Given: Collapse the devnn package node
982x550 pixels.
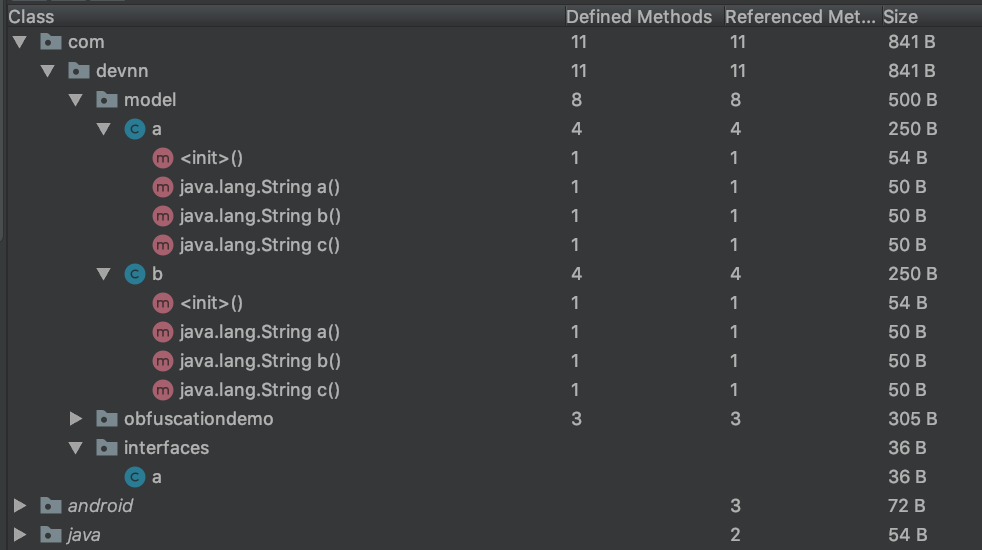Looking at the screenshot, I should coord(48,71).
